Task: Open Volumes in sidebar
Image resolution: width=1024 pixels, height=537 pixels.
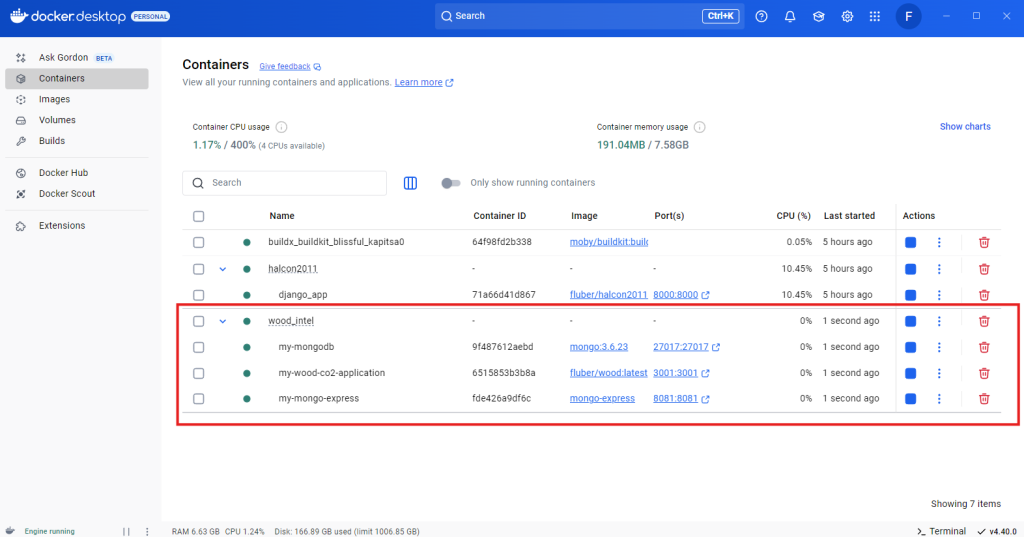Action: (77, 120)
